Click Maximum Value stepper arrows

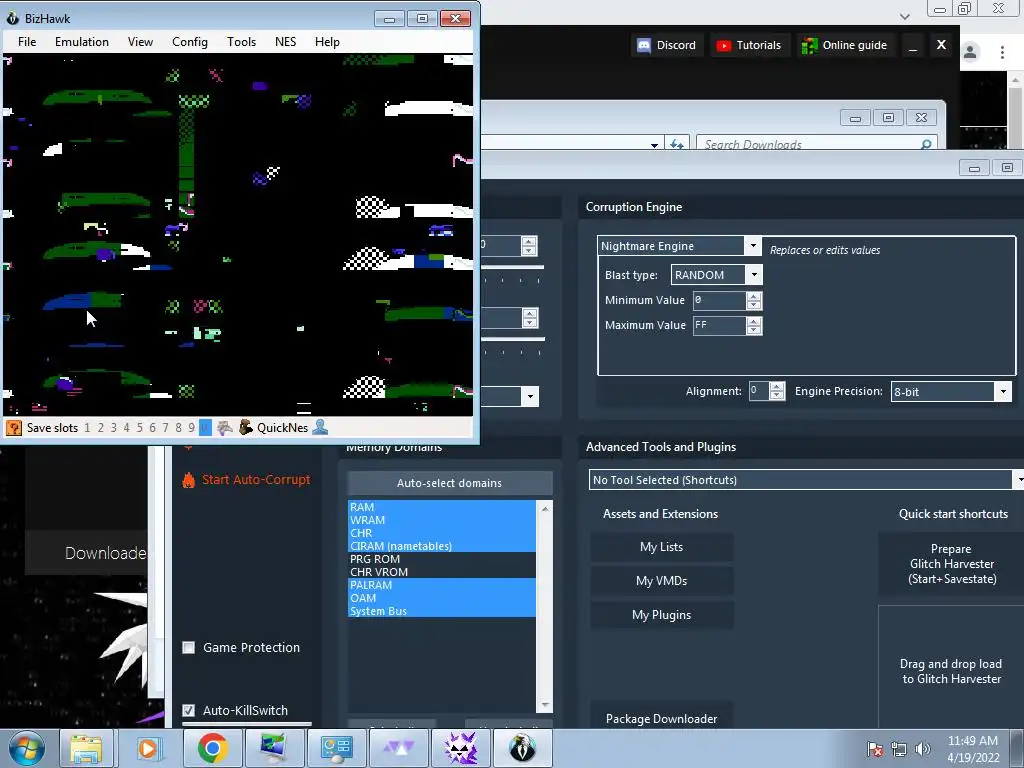pyautogui.click(x=754, y=325)
